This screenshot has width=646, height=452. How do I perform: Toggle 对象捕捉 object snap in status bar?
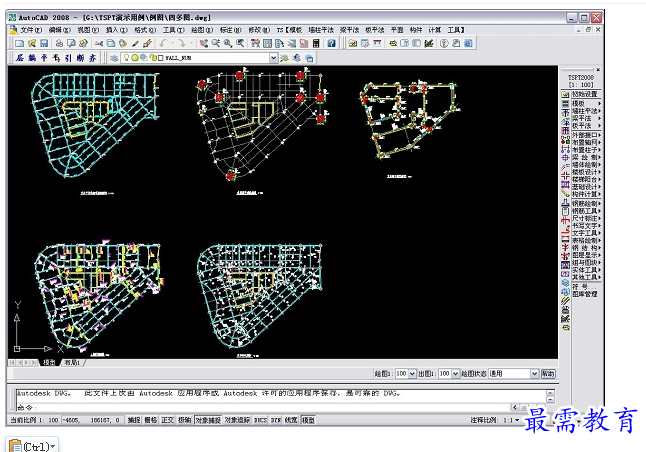click(x=208, y=420)
